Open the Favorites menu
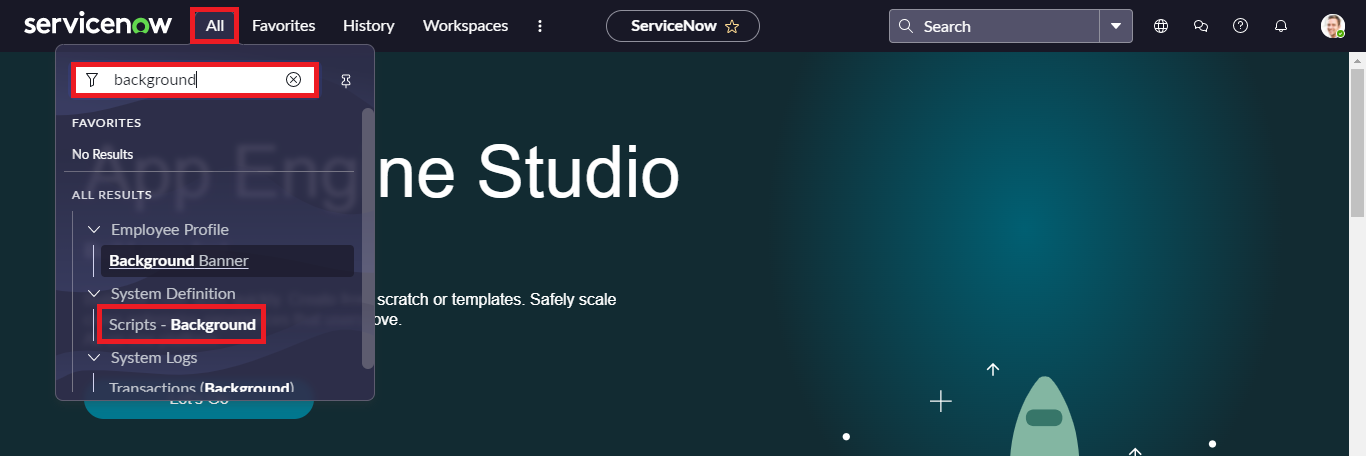The image size is (1366, 456). (x=283, y=26)
